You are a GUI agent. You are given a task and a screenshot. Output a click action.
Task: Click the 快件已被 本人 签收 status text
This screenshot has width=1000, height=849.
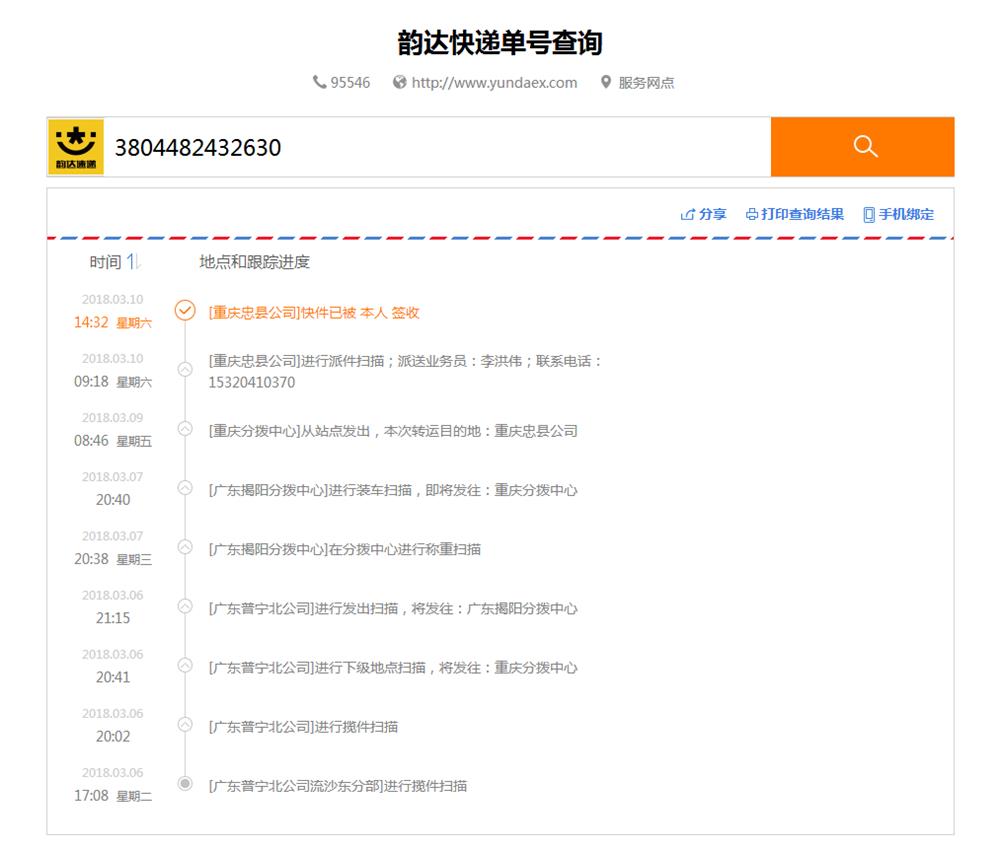point(360,313)
